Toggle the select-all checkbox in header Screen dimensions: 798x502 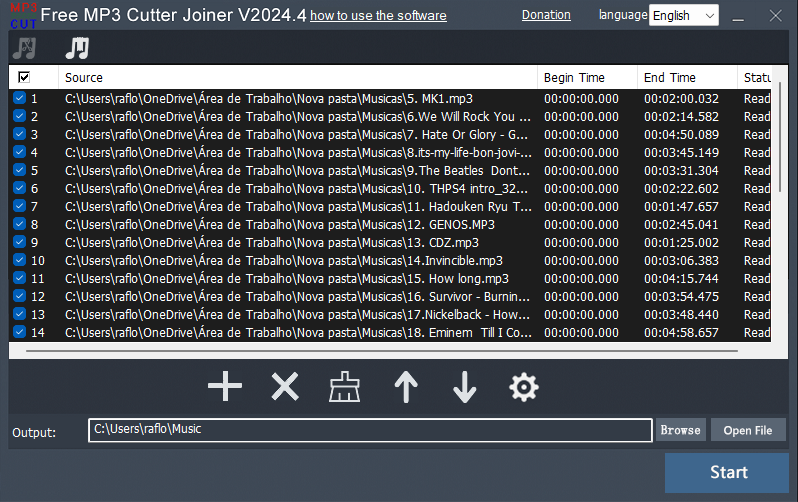[24, 77]
